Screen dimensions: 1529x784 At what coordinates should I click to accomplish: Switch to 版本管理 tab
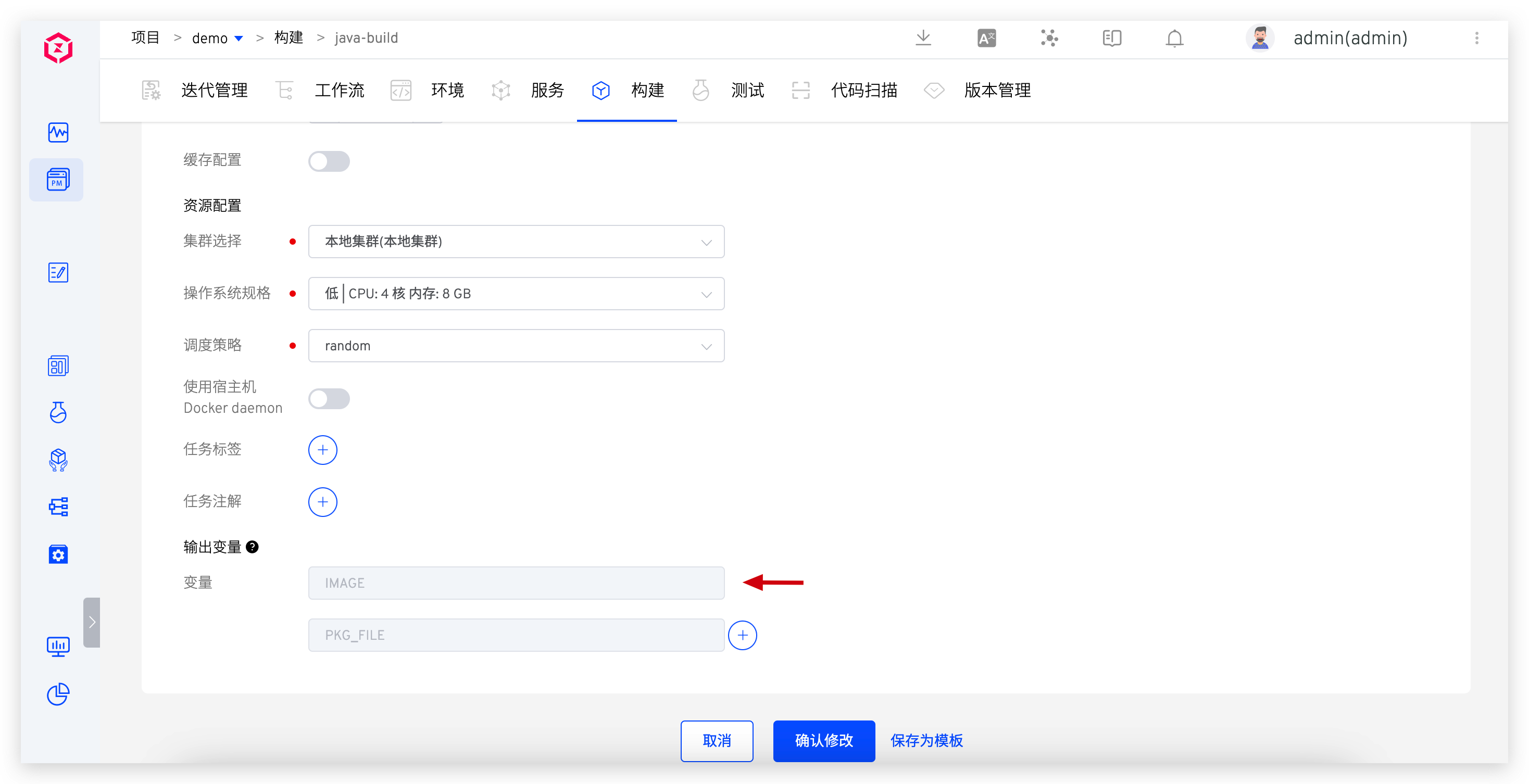click(x=977, y=90)
